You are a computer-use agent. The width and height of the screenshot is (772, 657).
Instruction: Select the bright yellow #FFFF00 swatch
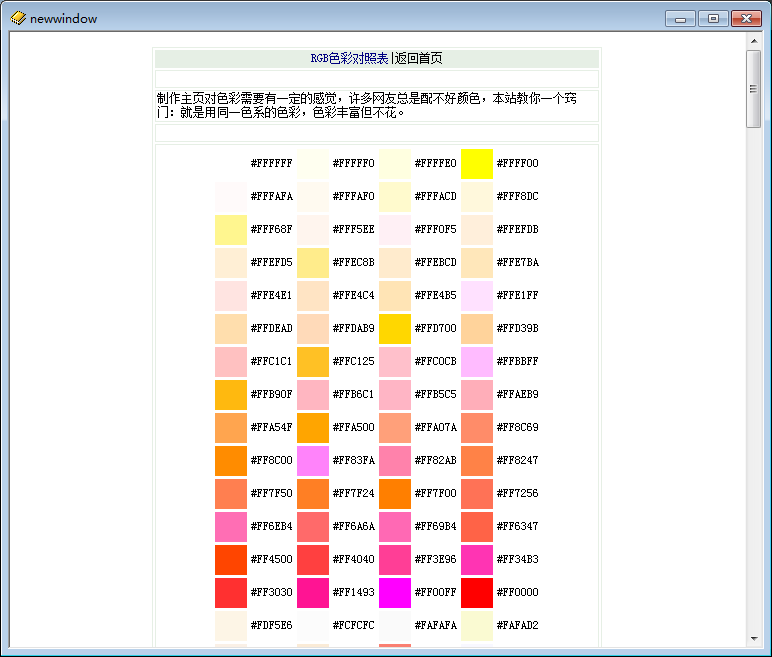[x=477, y=164]
